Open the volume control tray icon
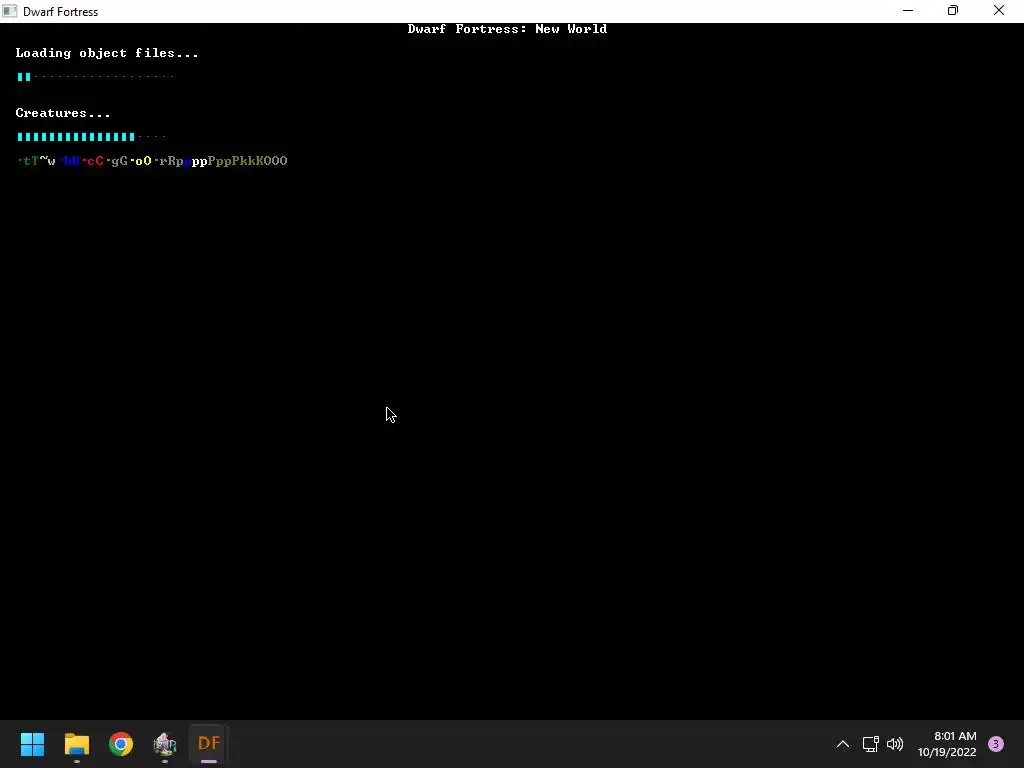The height and width of the screenshot is (768, 1024). pyautogui.click(x=895, y=744)
